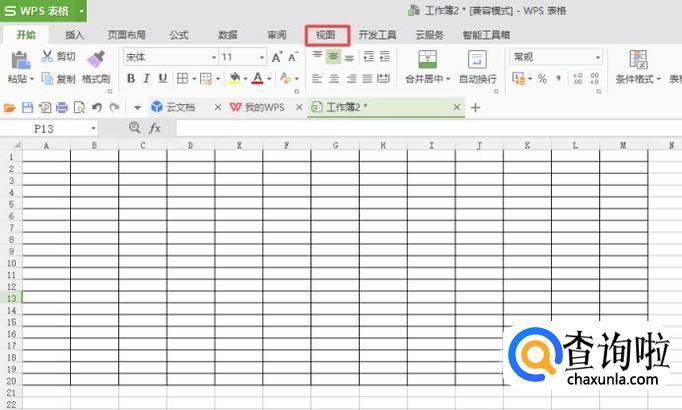This screenshot has width=682, height=410.
Task: Click the Auto Wrap text icon
Action: point(477,59)
